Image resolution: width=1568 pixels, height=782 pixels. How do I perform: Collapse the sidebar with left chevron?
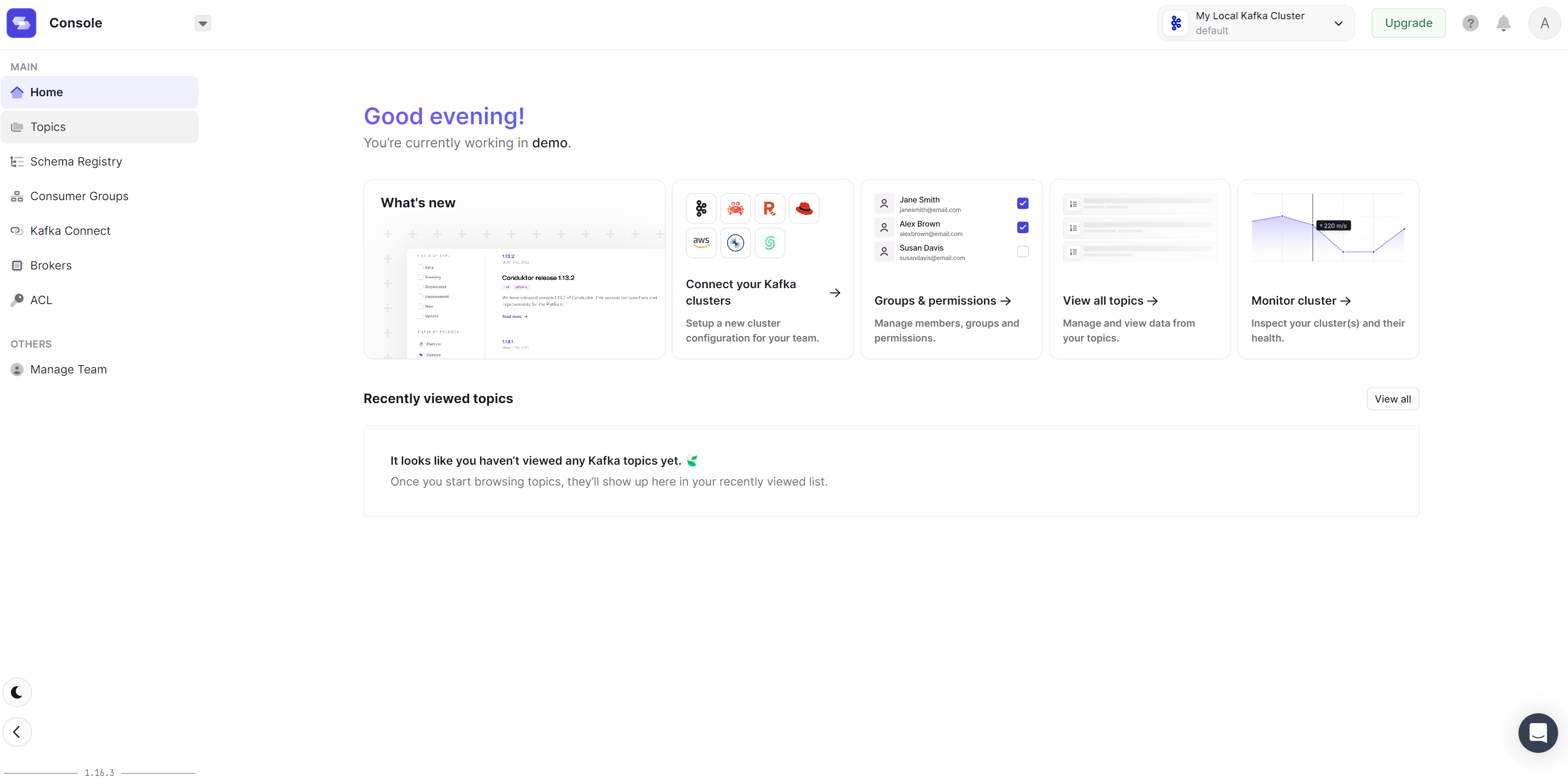tap(17, 731)
